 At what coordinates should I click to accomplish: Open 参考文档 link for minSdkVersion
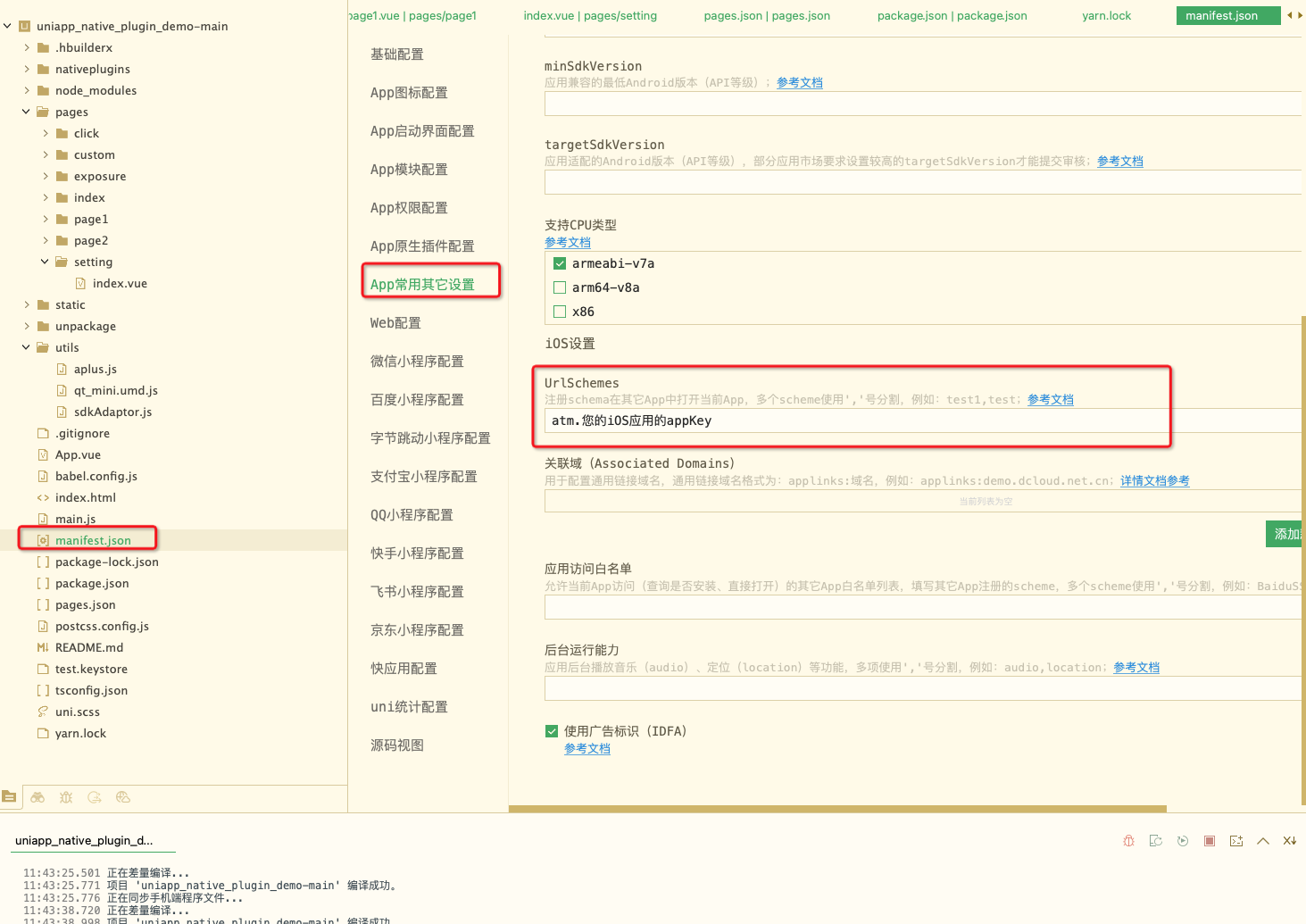(800, 83)
